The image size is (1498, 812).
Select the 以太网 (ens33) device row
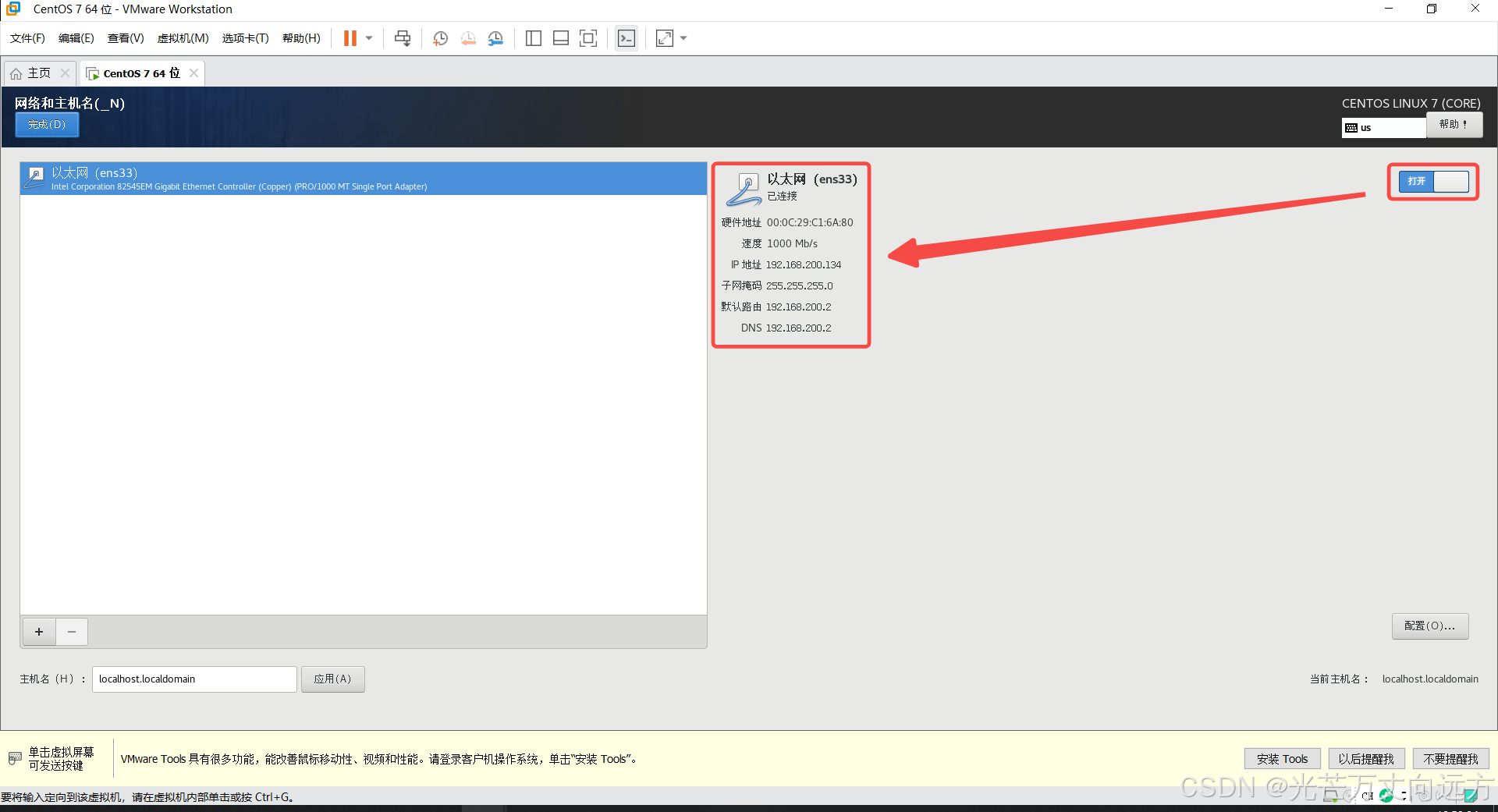364,179
